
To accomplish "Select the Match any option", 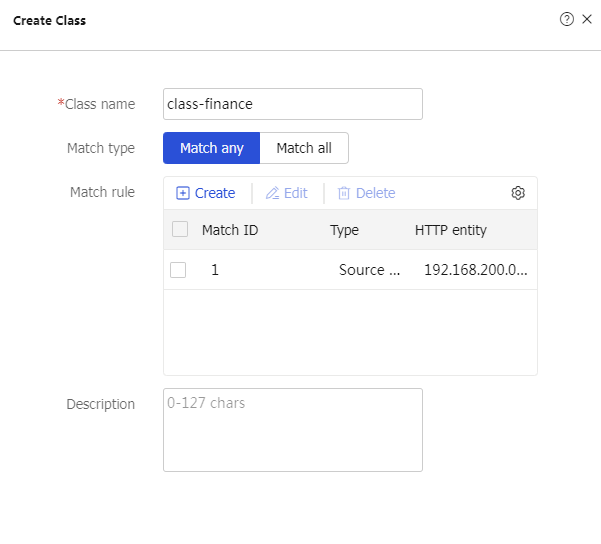I will point(212,148).
